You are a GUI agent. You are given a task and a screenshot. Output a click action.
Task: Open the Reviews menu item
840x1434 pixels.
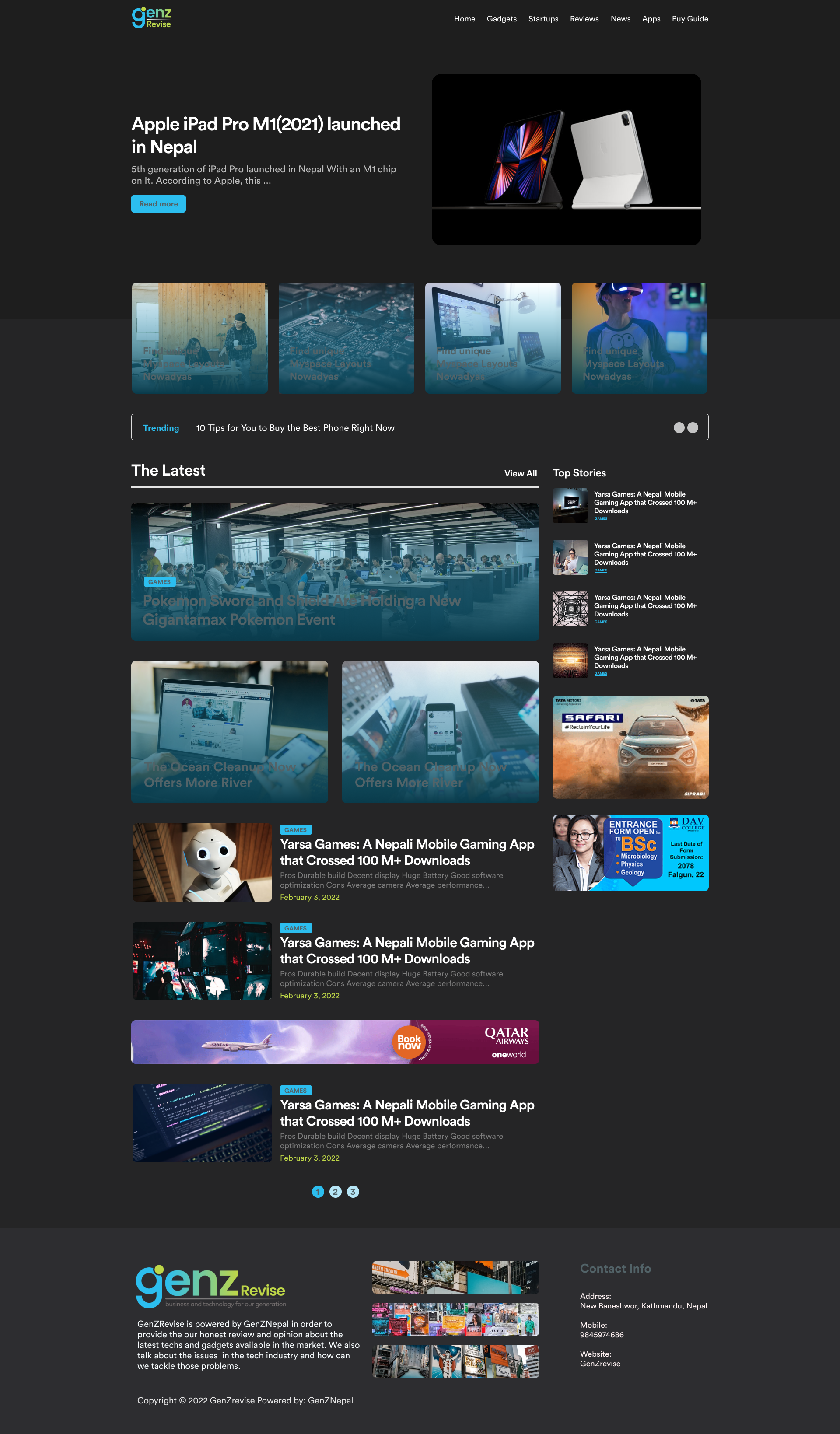point(584,19)
